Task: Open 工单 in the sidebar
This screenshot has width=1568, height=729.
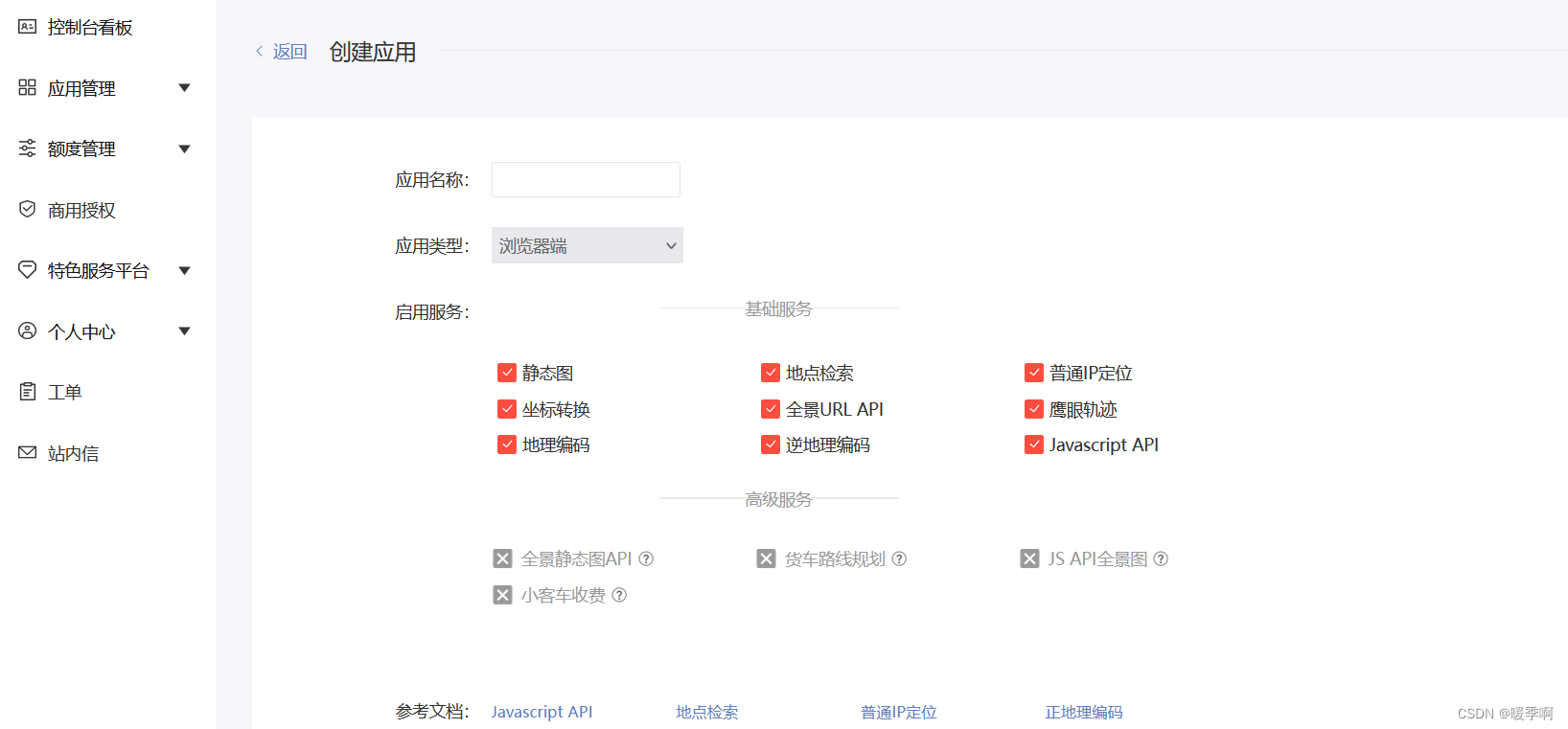Action: coord(65,392)
